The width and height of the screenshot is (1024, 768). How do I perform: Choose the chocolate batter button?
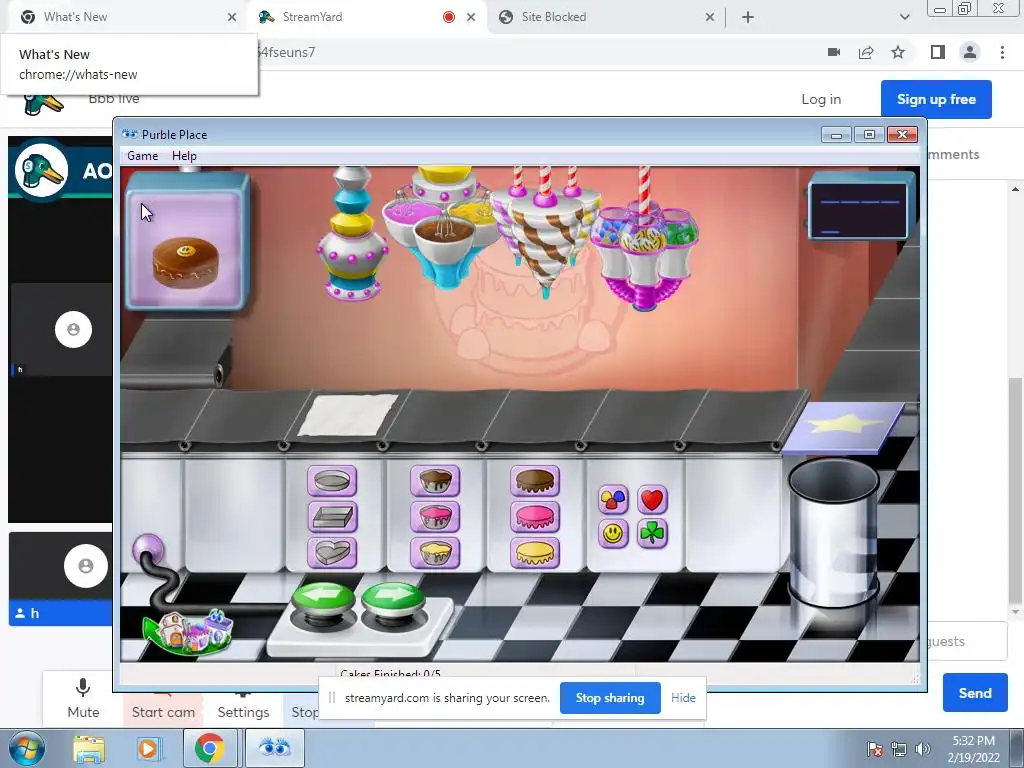click(435, 481)
